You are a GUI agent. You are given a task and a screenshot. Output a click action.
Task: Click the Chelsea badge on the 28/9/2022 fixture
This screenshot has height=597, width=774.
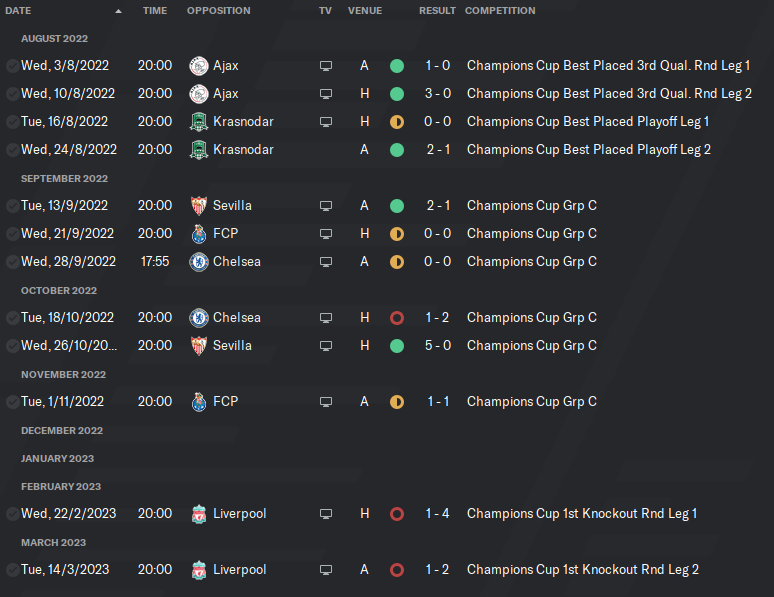tap(198, 262)
